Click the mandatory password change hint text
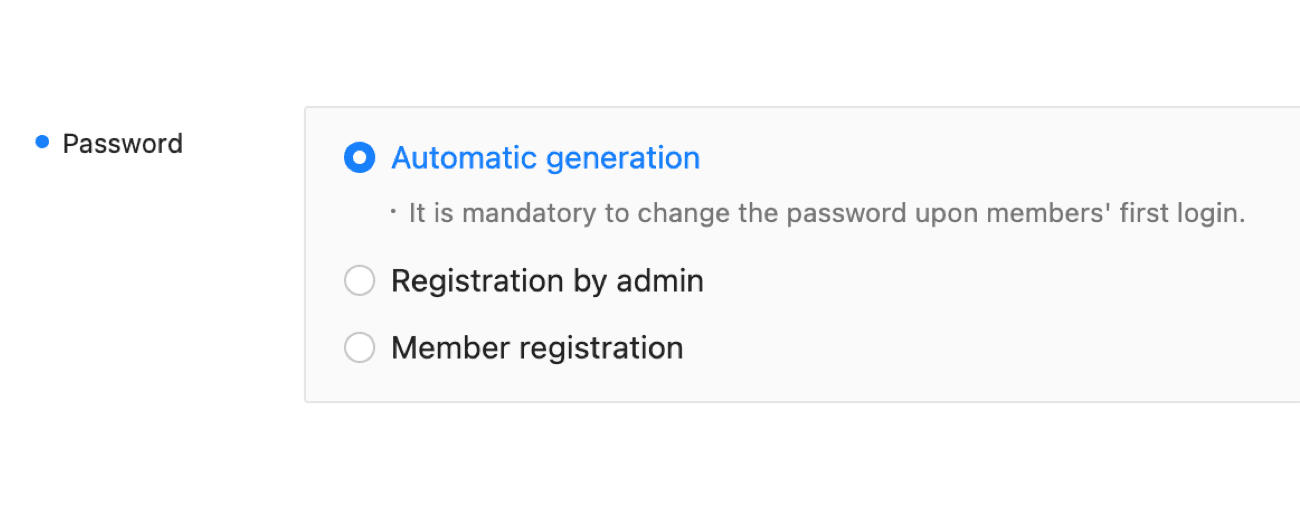1300x512 pixels. coord(827,214)
